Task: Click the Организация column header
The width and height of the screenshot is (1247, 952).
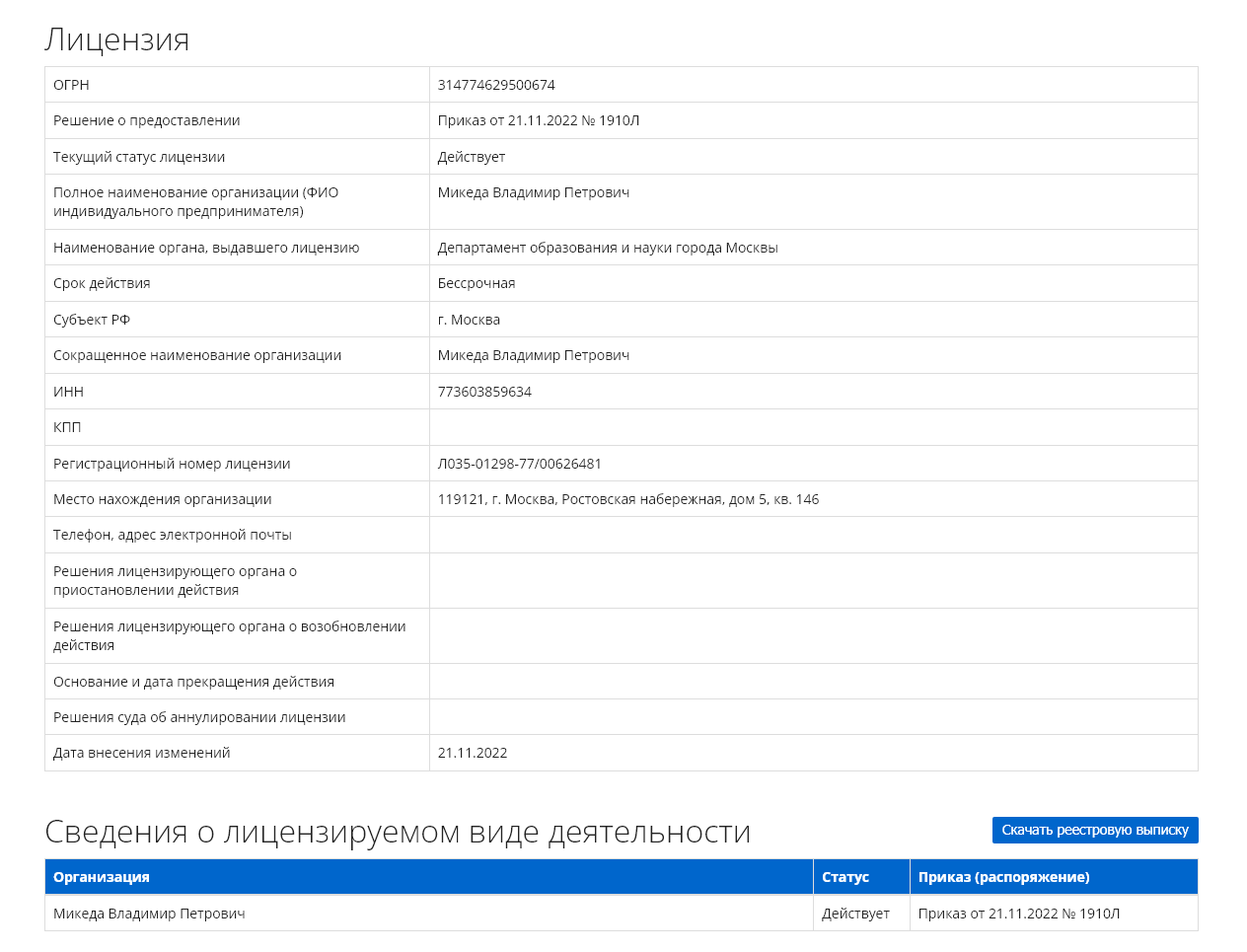Action: pyautogui.click(x=102, y=877)
